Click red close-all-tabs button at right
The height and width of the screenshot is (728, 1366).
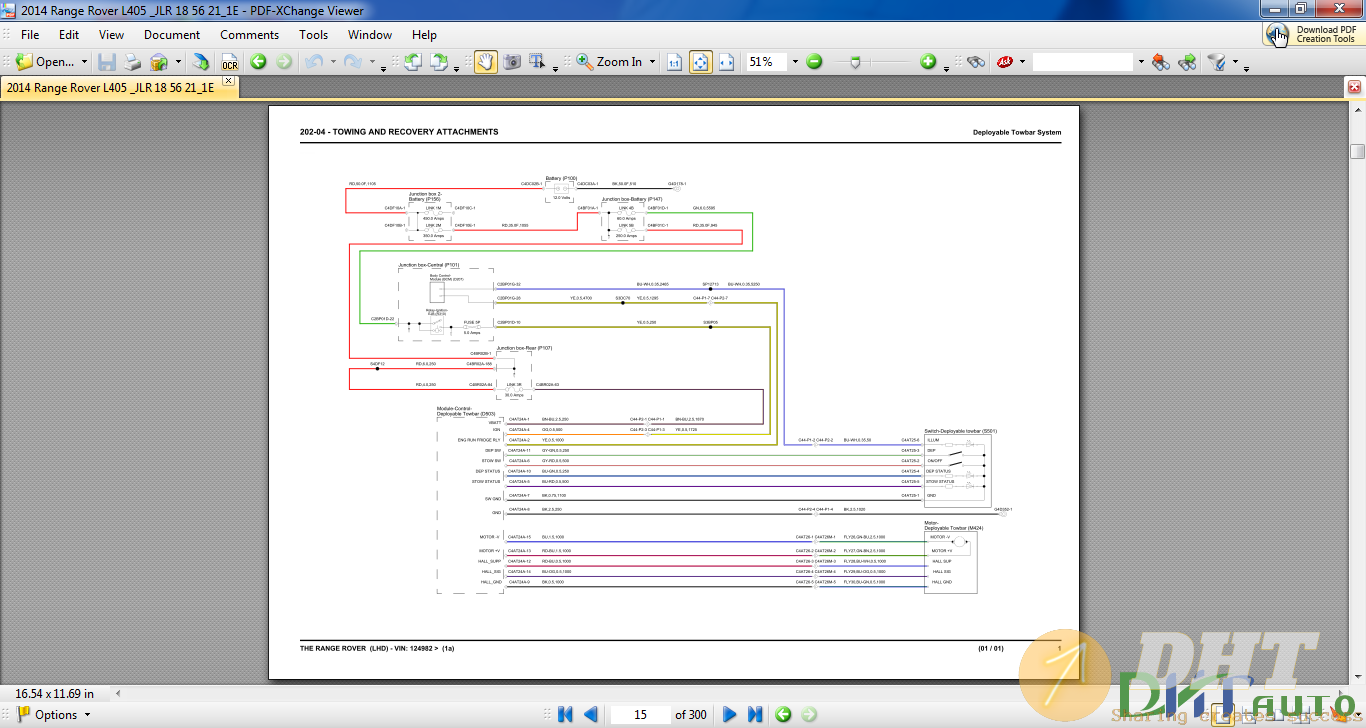pos(1355,87)
